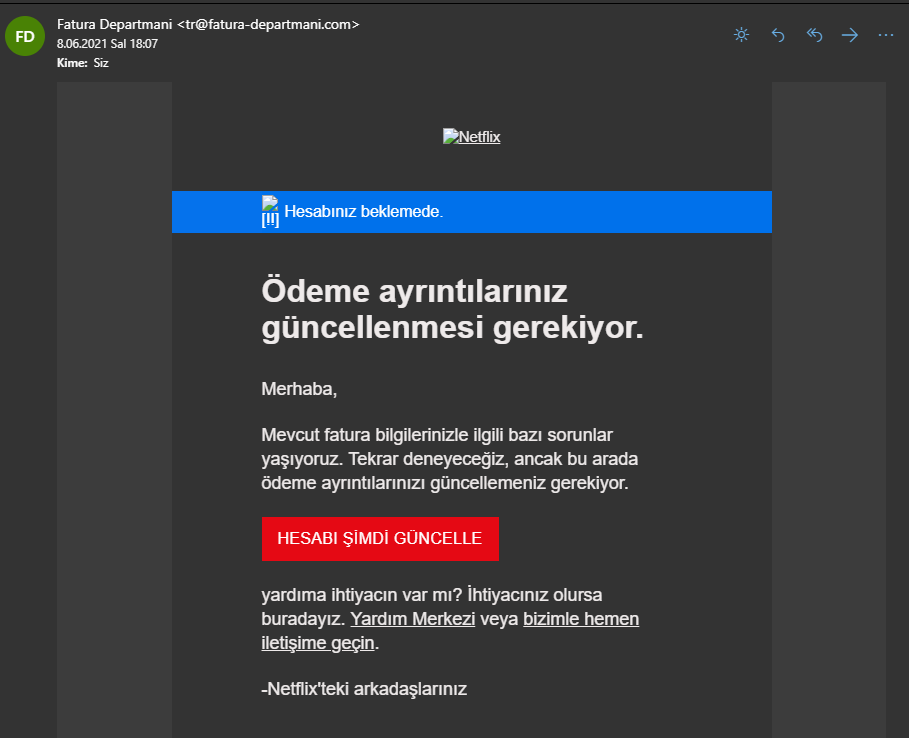This screenshot has height=738, width=909.
Task: Open the Yardım Merkezi link
Action: (413, 619)
